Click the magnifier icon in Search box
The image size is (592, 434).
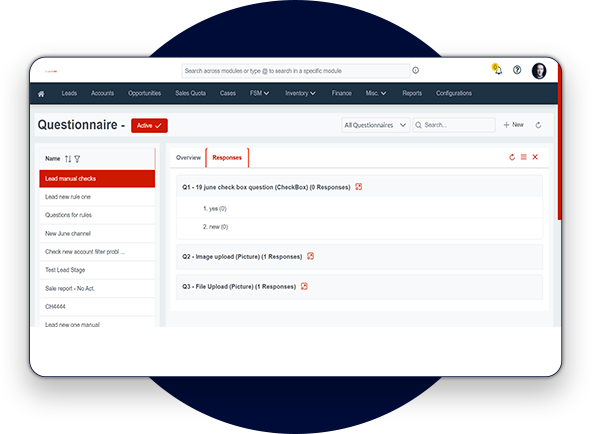418,125
